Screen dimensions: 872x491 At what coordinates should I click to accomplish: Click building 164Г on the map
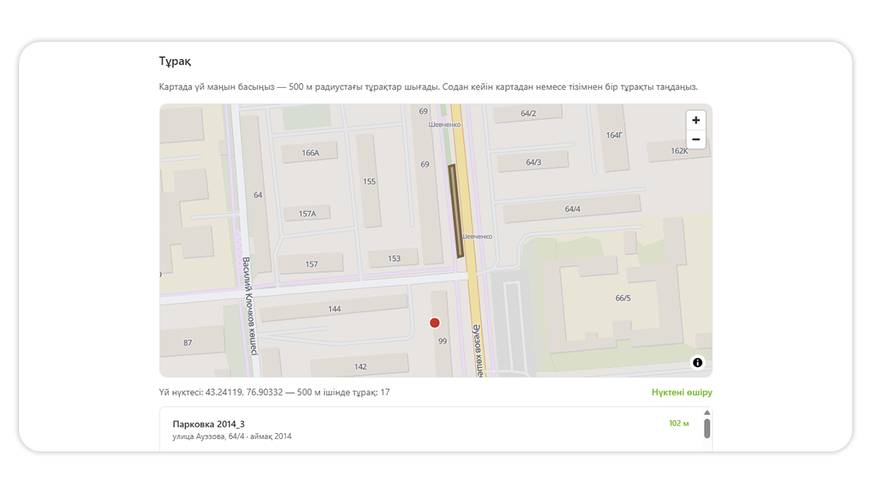click(614, 135)
